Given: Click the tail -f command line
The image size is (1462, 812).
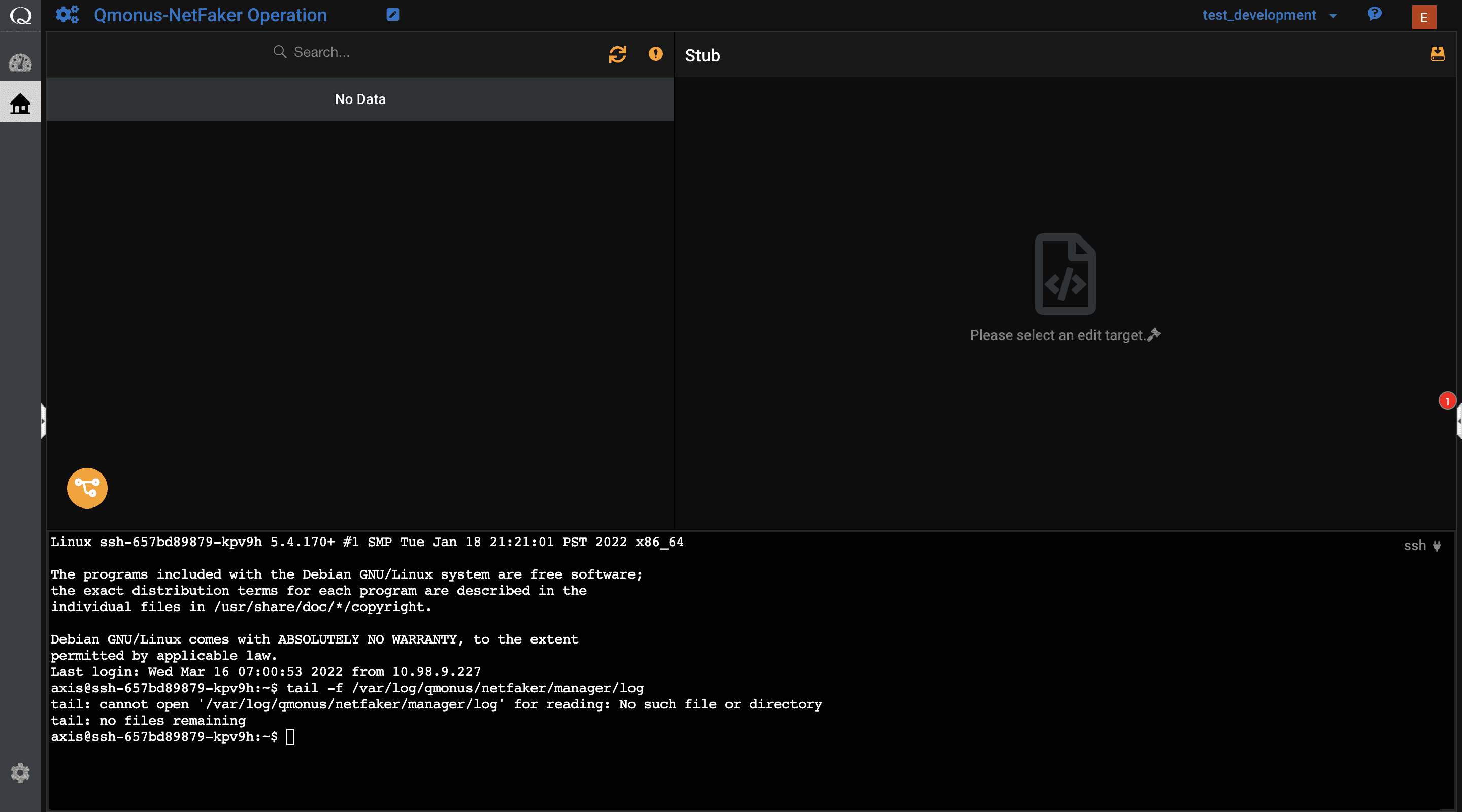Looking at the screenshot, I should [347, 688].
